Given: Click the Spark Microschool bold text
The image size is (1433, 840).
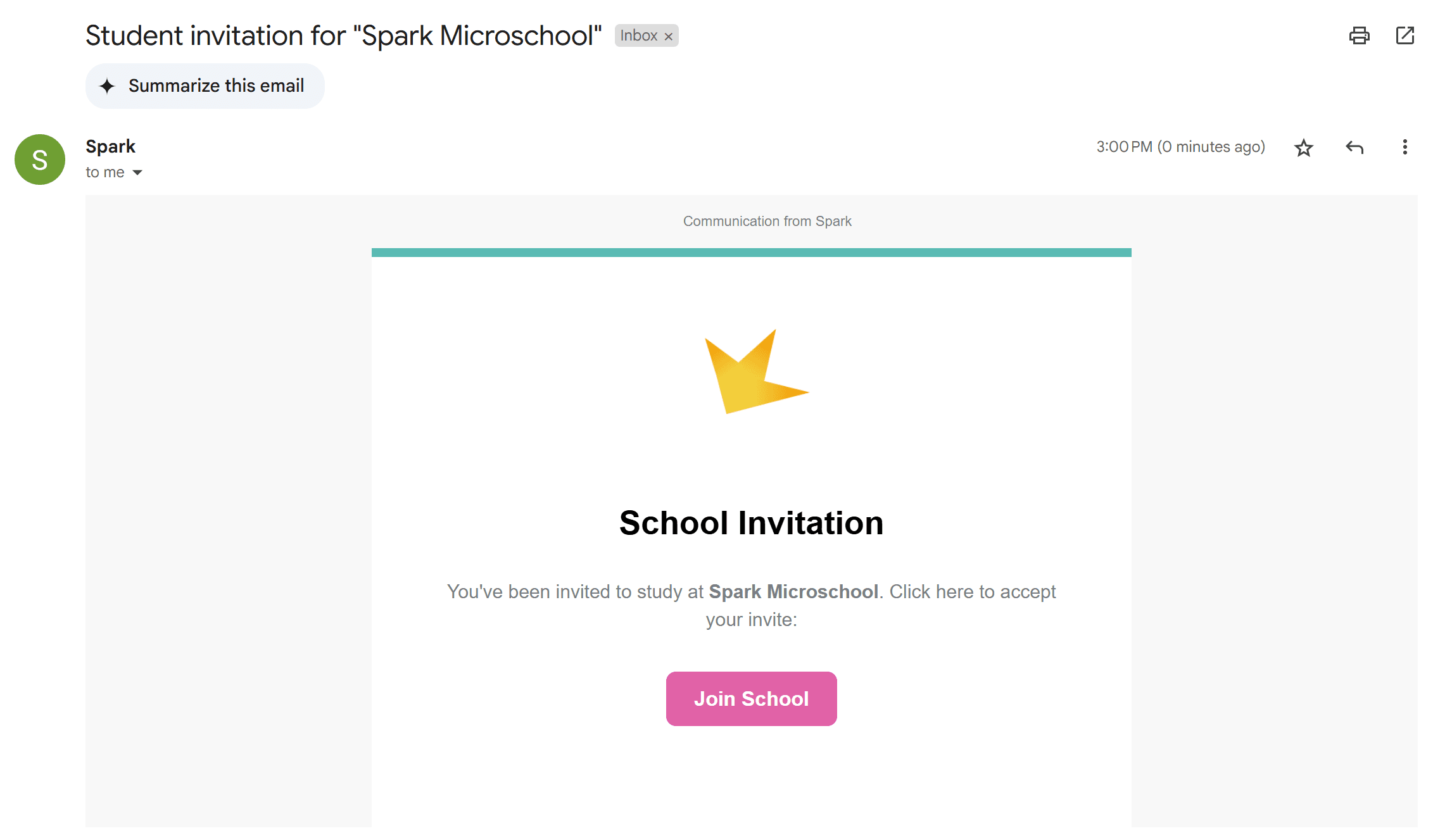Looking at the screenshot, I should point(793,591).
